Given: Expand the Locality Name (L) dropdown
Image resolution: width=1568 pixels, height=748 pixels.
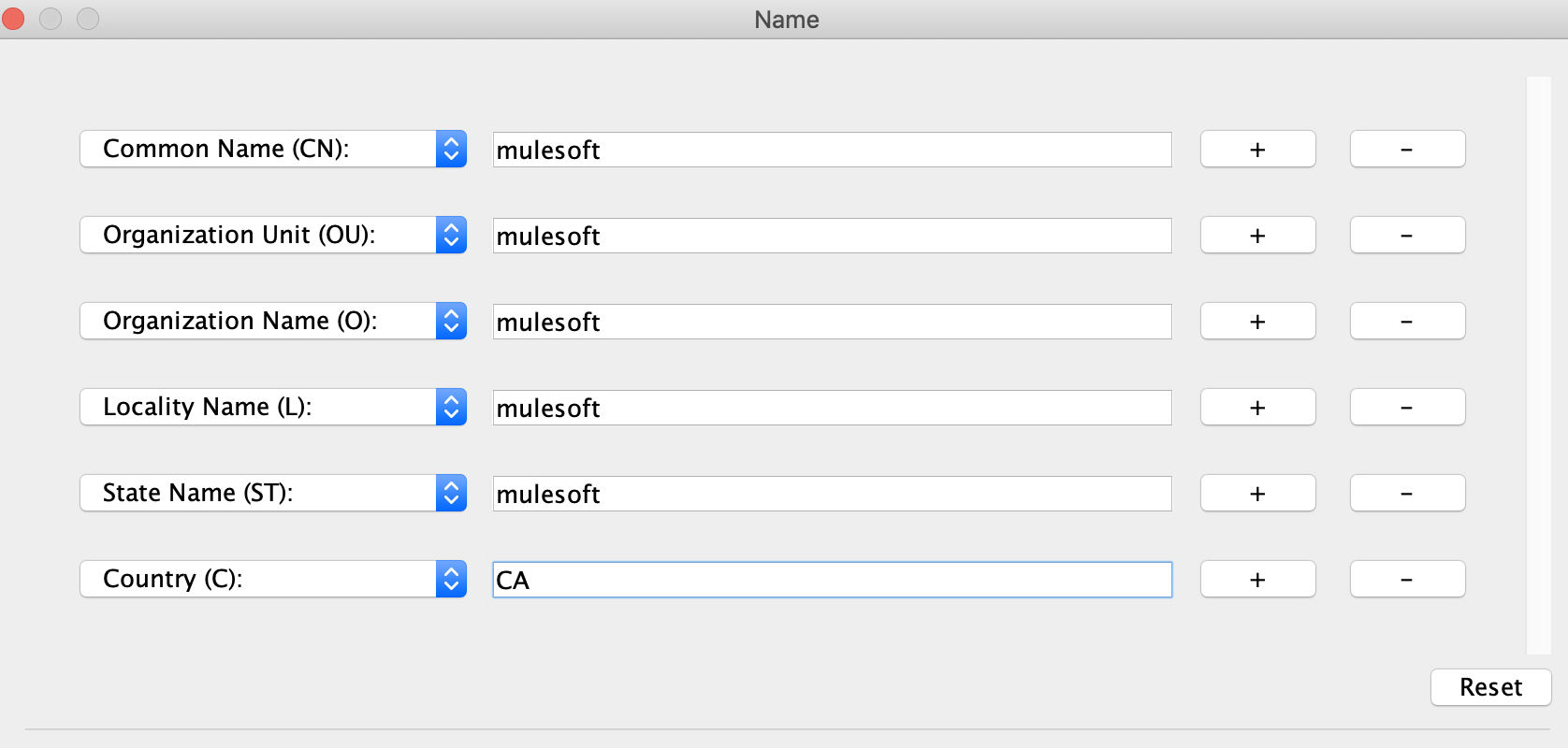Looking at the screenshot, I should pyautogui.click(x=272, y=408).
